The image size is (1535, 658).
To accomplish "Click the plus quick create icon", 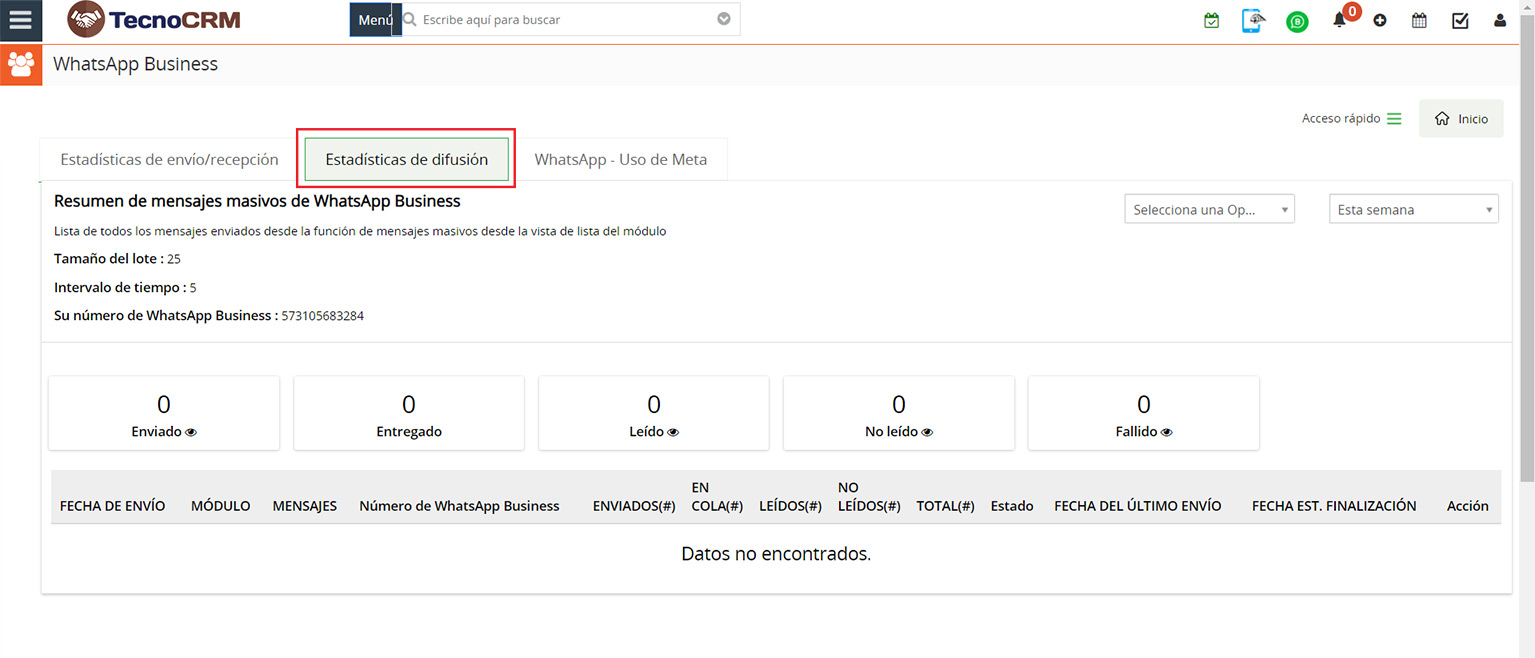I will 1380,20.
